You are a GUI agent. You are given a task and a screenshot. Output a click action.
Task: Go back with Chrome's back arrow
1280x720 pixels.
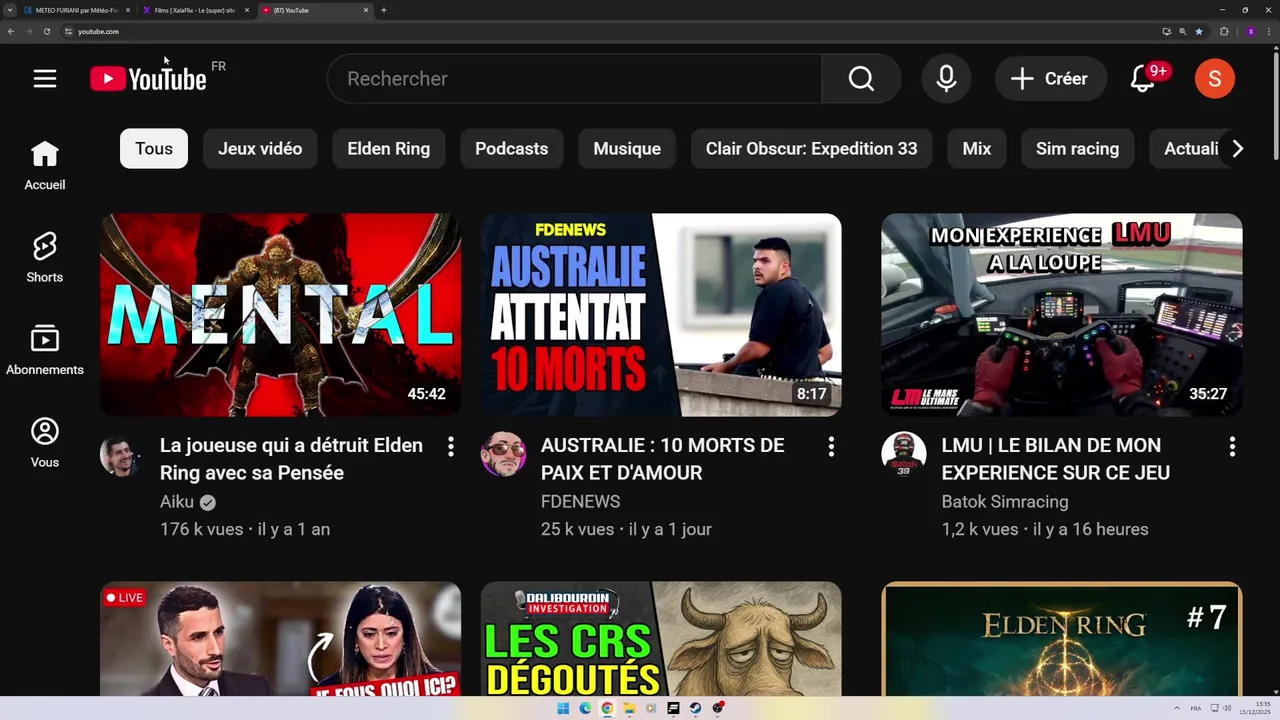pos(10,31)
